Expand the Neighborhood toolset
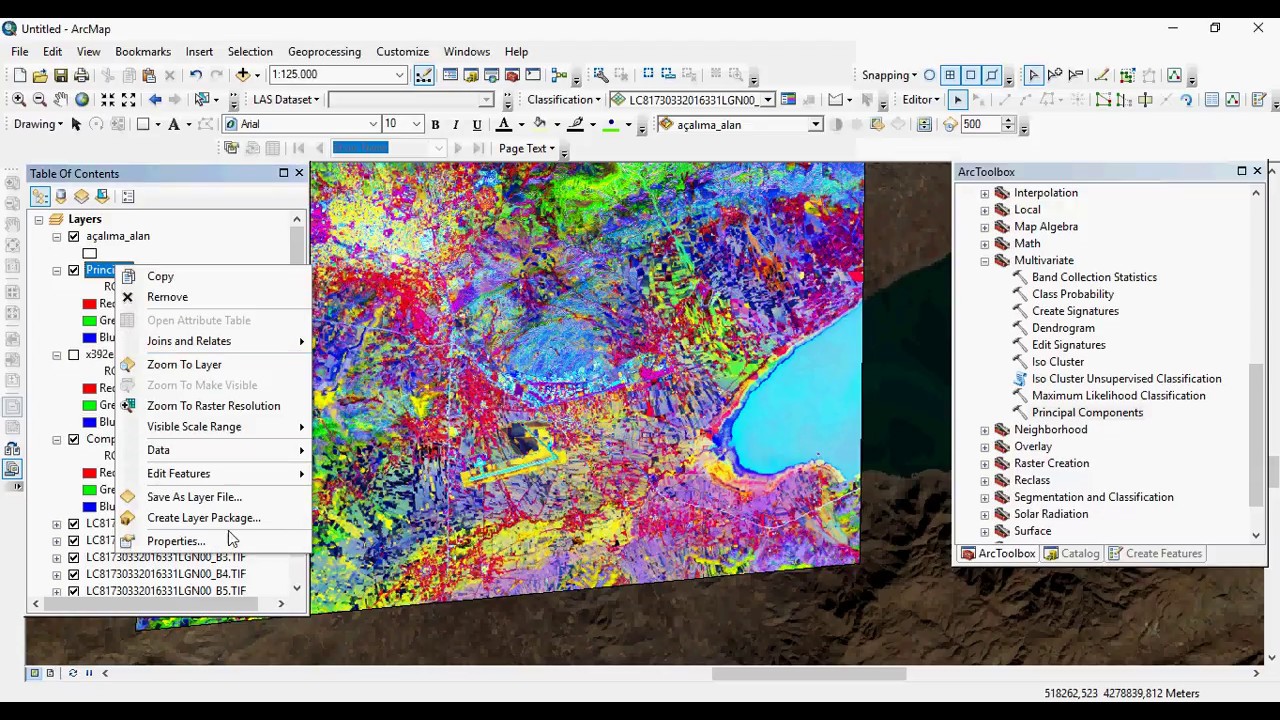Viewport: 1280px width, 720px height. coord(985,430)
